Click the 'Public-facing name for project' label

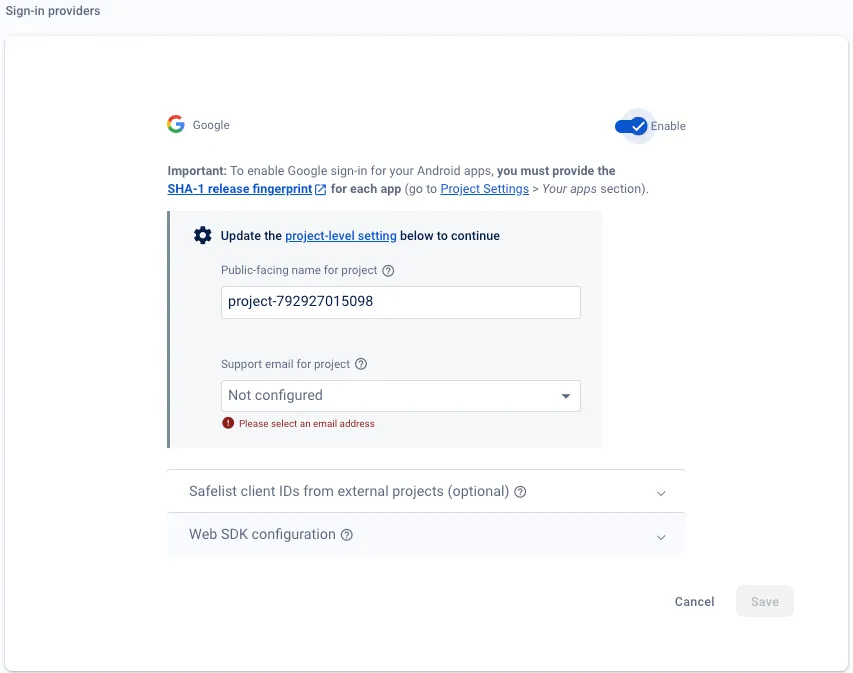[x=299, y=270]
